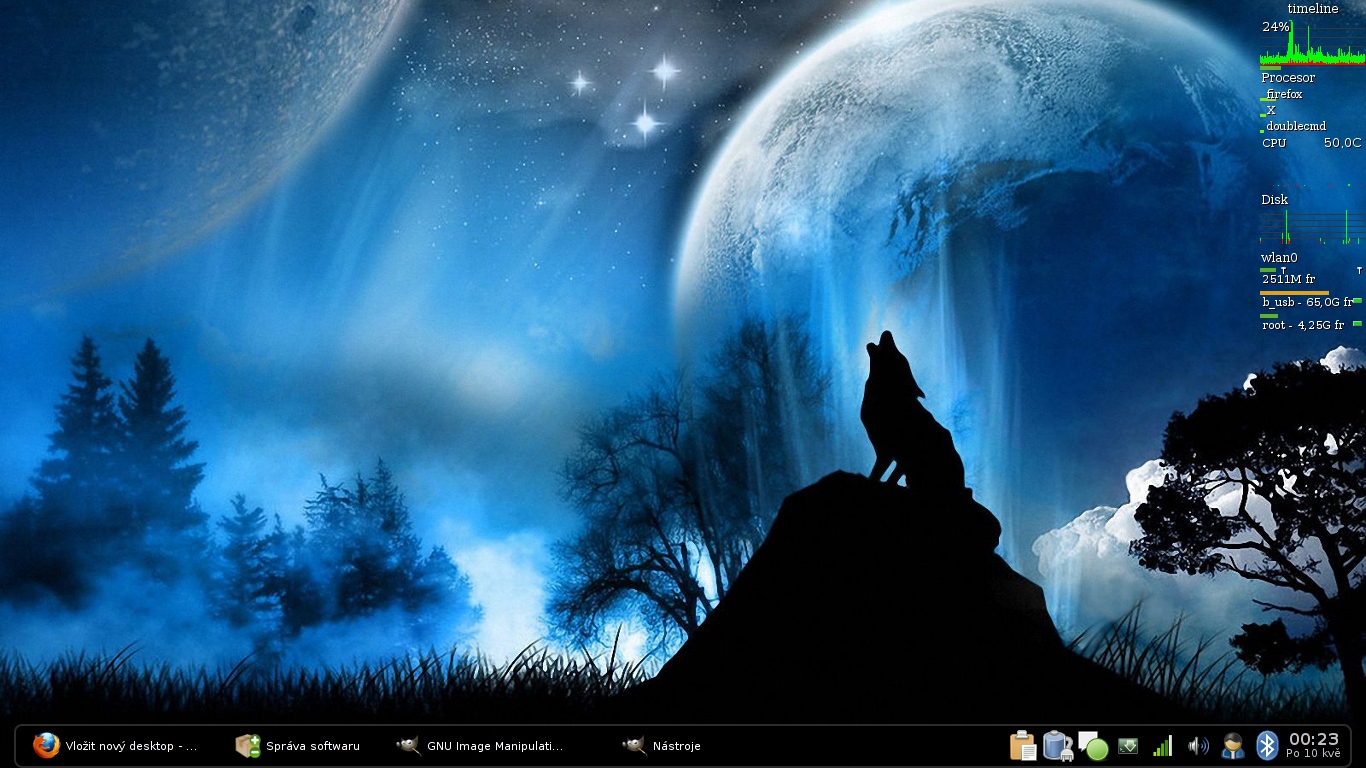Switch to the GIMP Nástroje window
Viewport: 1366px width, 768px height.
(661, 746)
